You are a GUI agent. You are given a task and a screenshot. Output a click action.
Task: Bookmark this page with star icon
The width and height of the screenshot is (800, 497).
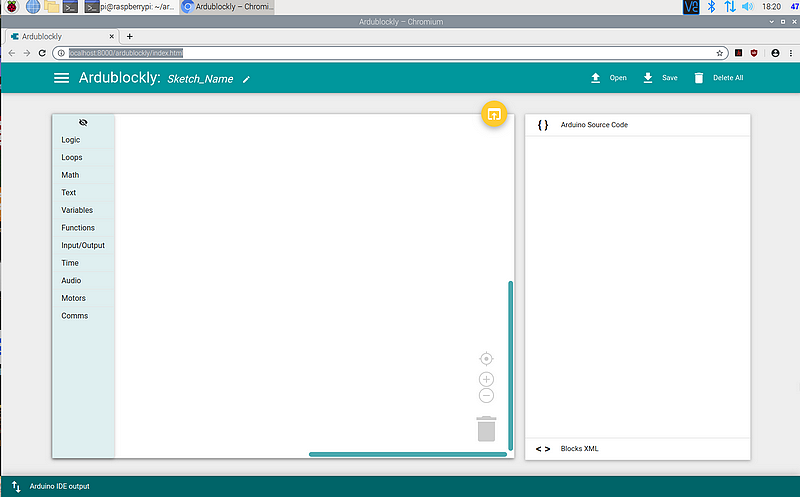(x=719, y=53)
